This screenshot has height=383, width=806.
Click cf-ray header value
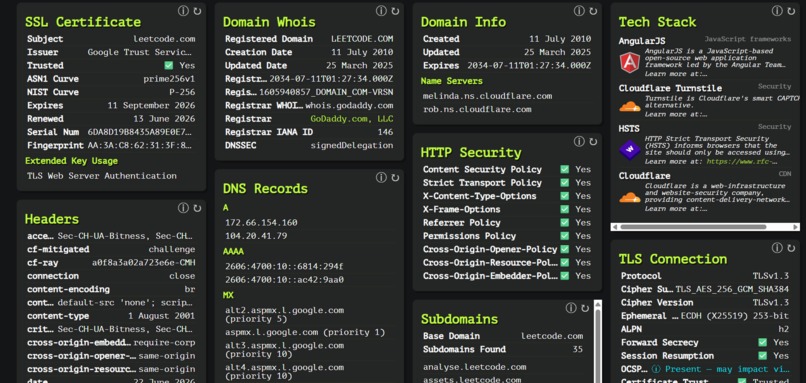tap(143, 263)
